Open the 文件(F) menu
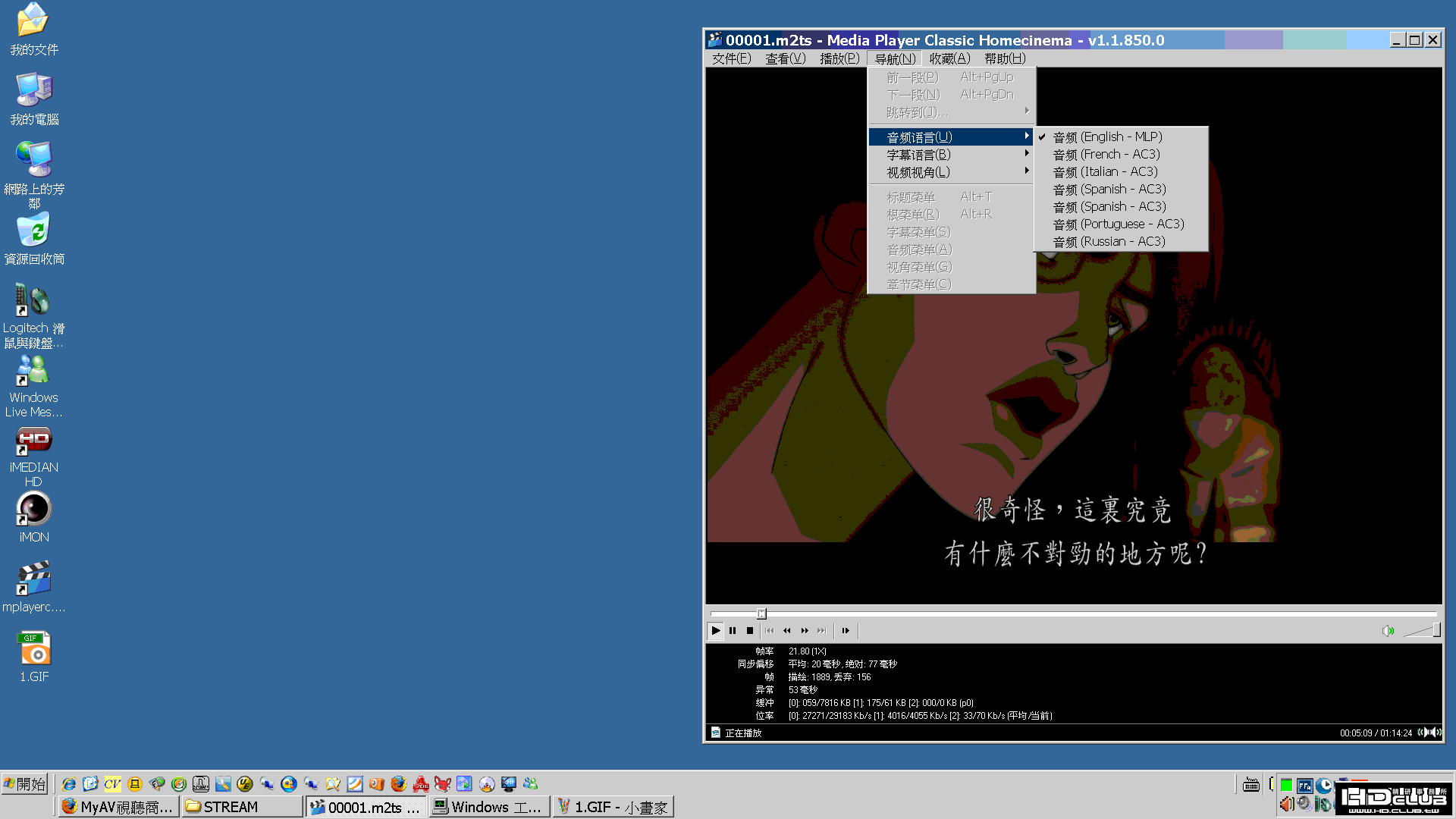The height and width of the screenshot is (819, 1456). tap(731, 58)
